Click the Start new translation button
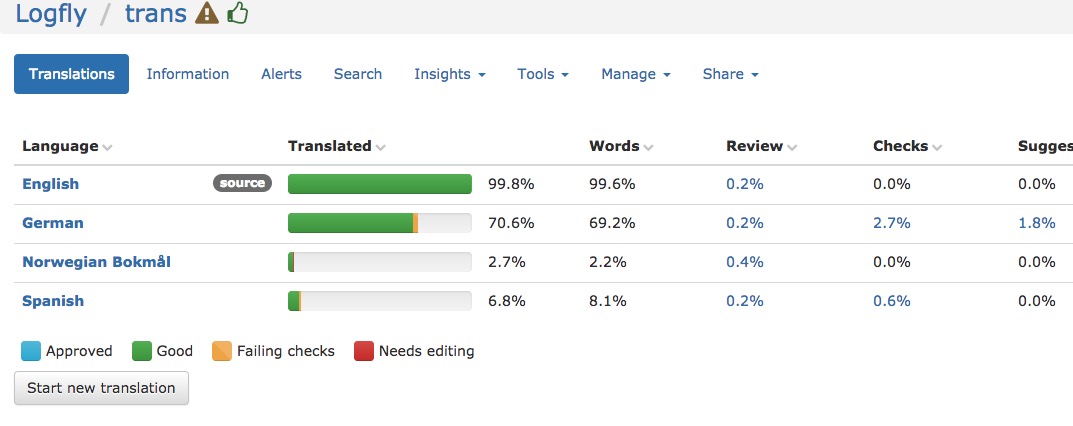 click(101, 388)
